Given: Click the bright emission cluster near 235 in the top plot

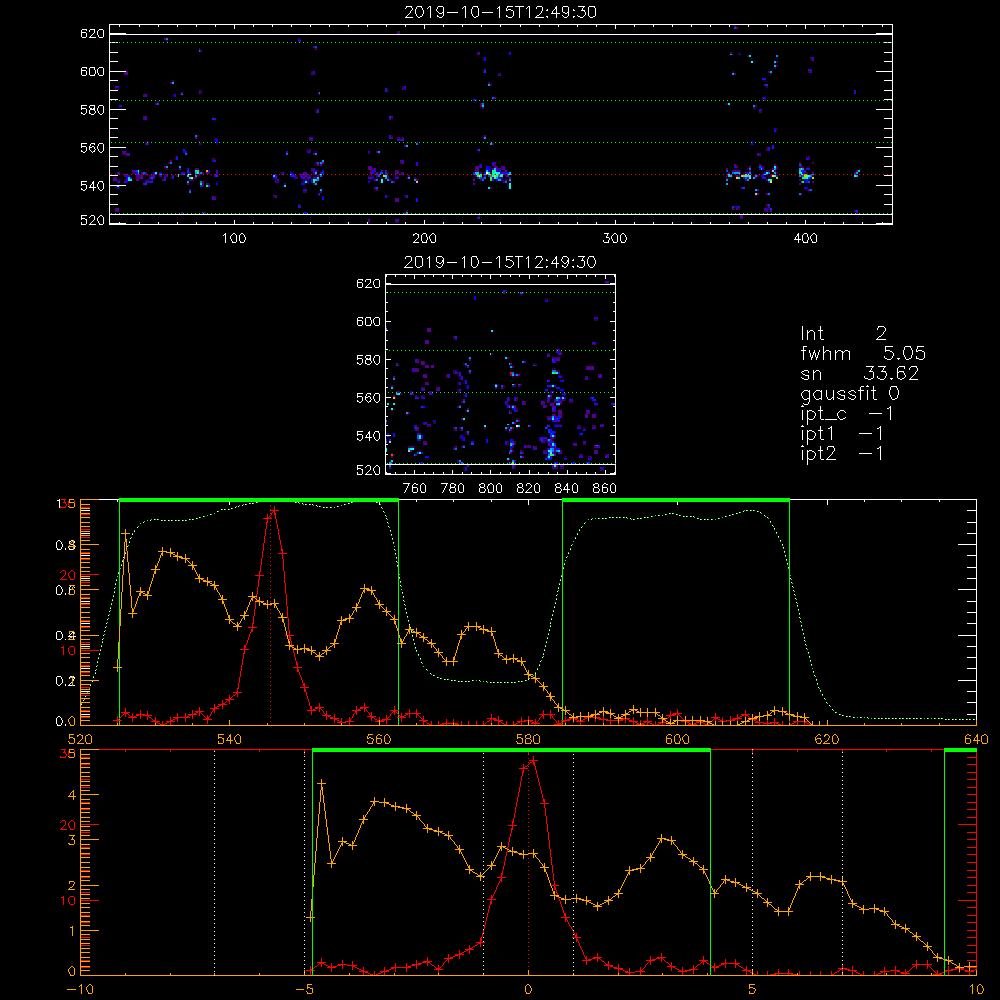Looking at the screenshot, I should point(492,173).
